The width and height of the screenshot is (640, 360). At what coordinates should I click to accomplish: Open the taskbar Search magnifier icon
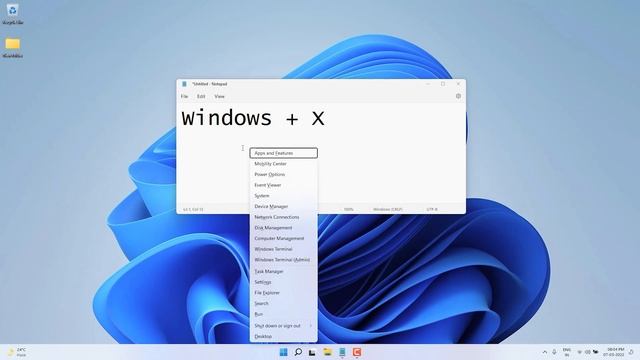coord(298,352)
